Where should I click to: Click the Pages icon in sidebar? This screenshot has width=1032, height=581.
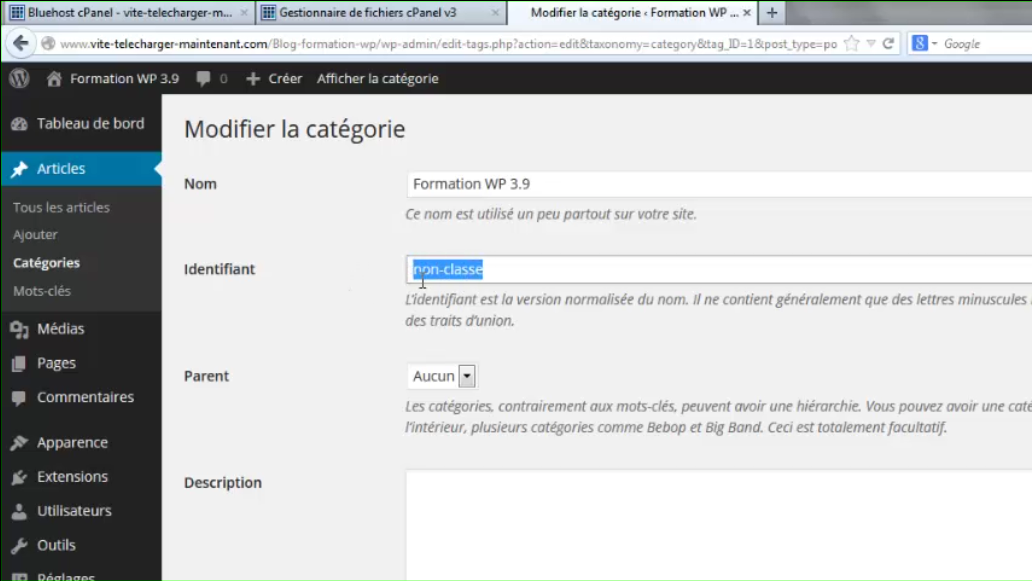point(19,363)
